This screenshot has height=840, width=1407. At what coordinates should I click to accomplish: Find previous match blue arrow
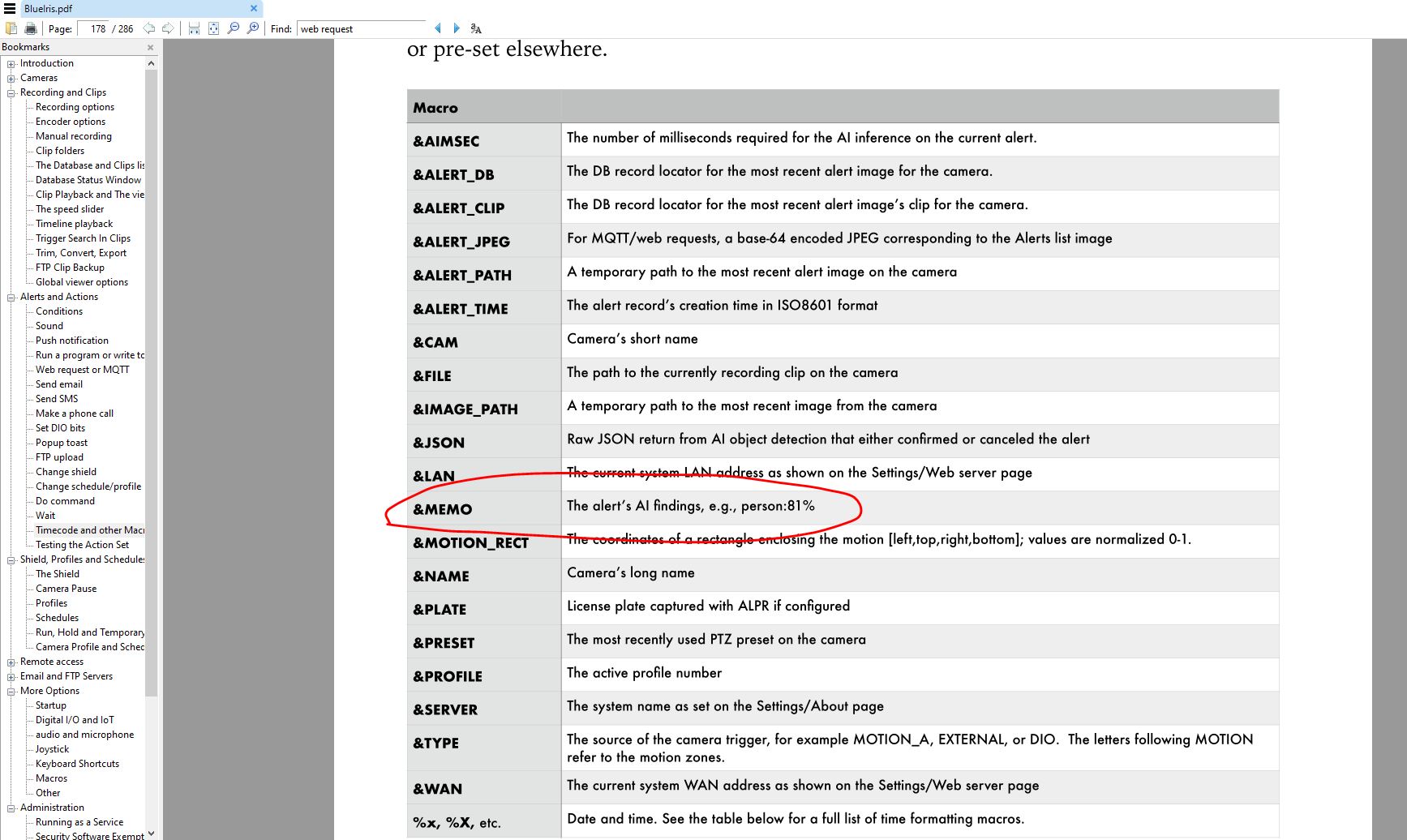pyautogui.click(x=438, y=28)
